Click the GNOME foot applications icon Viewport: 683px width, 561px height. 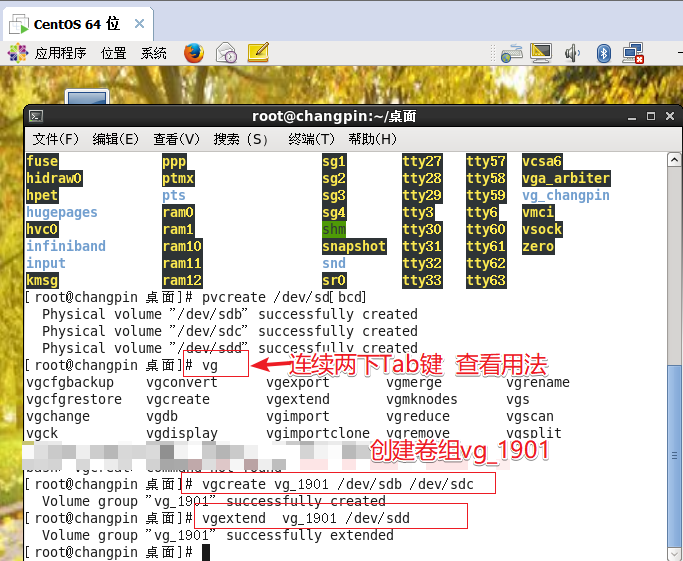(18, 53)
